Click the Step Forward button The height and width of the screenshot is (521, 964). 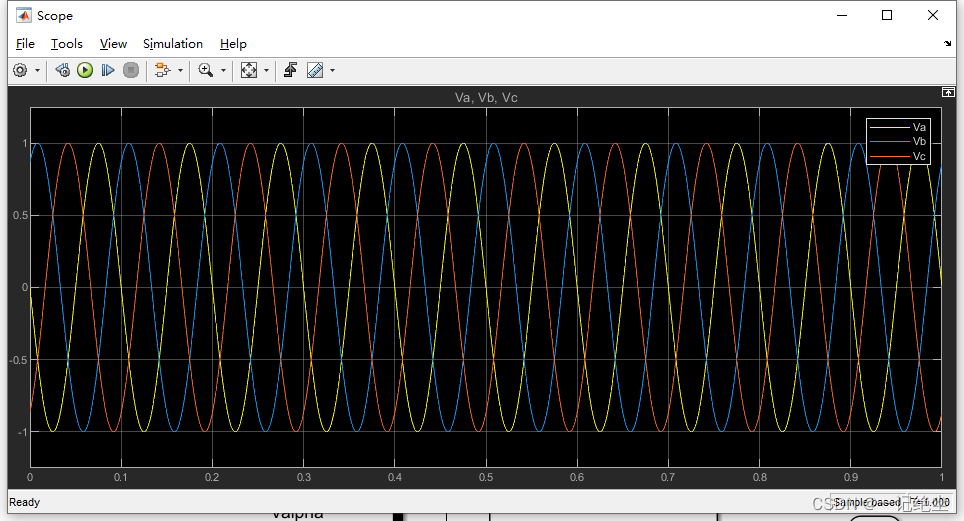coord(108,70)
